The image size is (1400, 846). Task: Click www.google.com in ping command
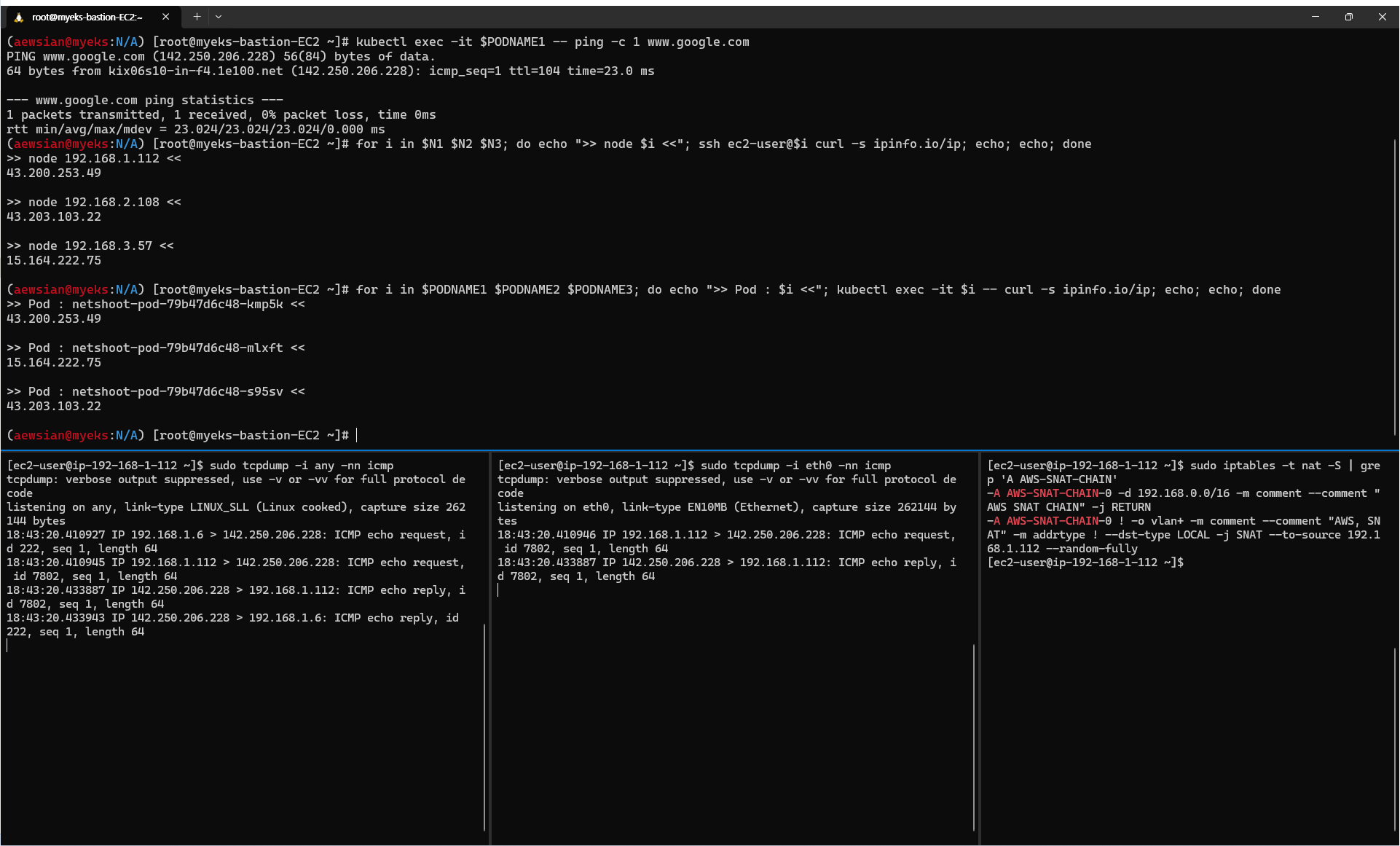pyautogui.click(x=698, y=42)
